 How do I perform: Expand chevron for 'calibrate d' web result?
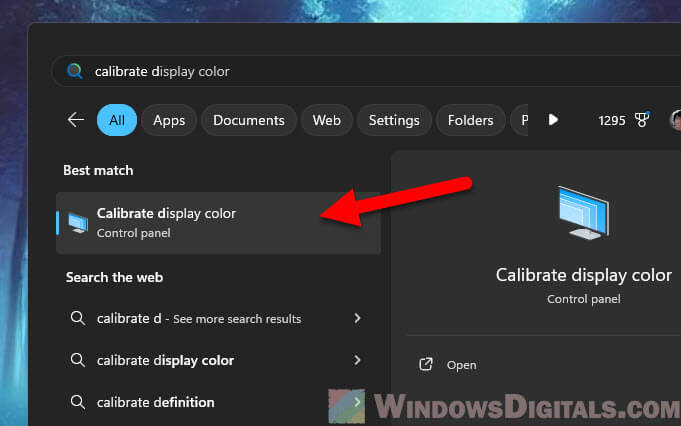coord(357,318)
